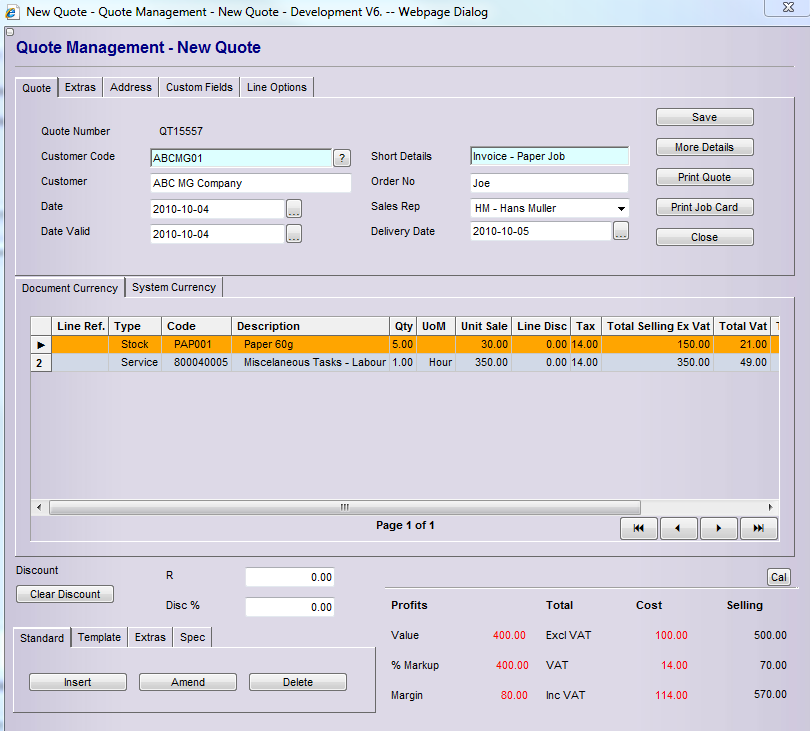The height and width of the screenshot is (731, 810).
Task: Open the Date Valid picker ellipsis button
Action: tap(294, 234)
